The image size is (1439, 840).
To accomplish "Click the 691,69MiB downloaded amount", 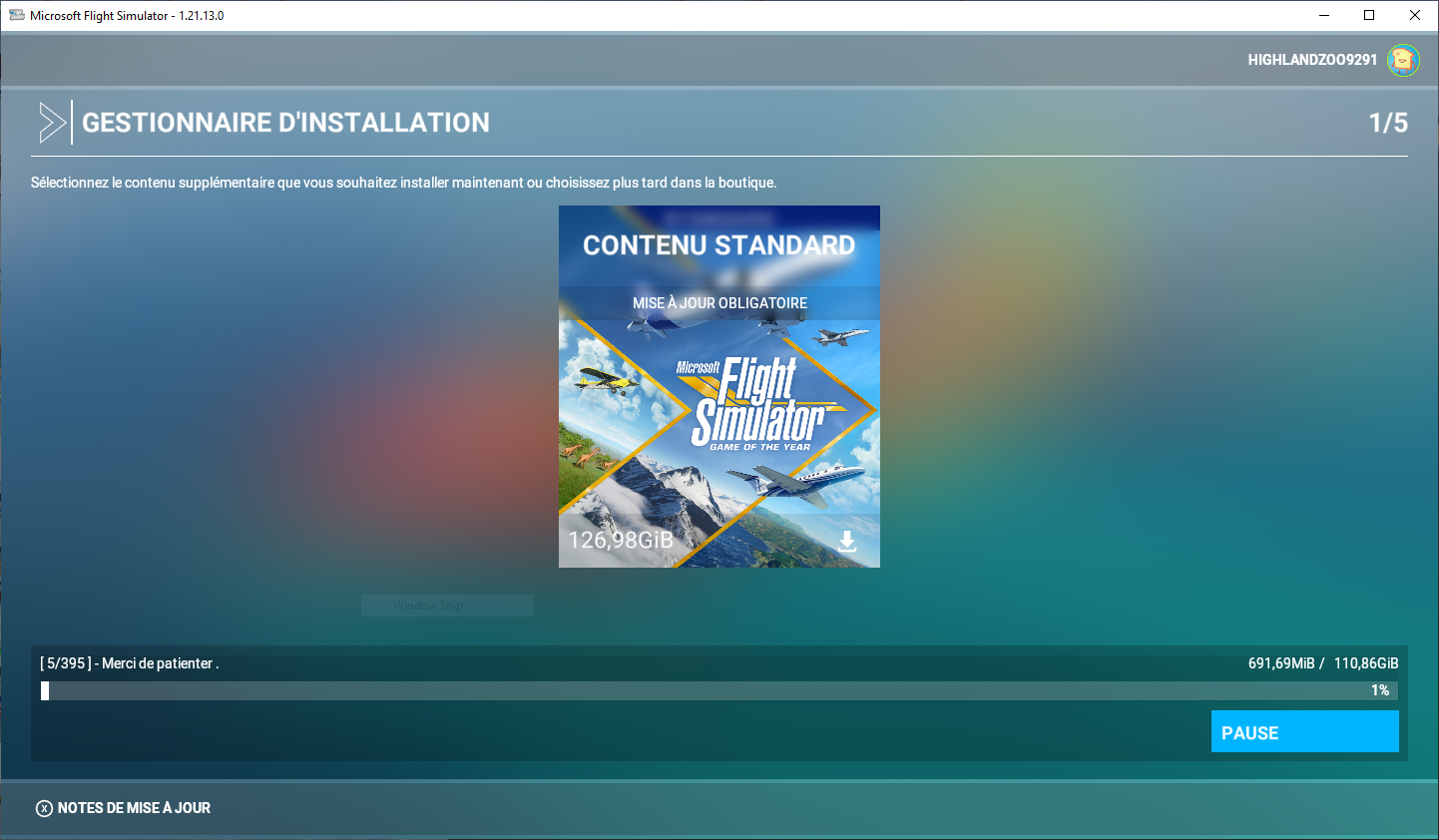I will pos(1281,663).
